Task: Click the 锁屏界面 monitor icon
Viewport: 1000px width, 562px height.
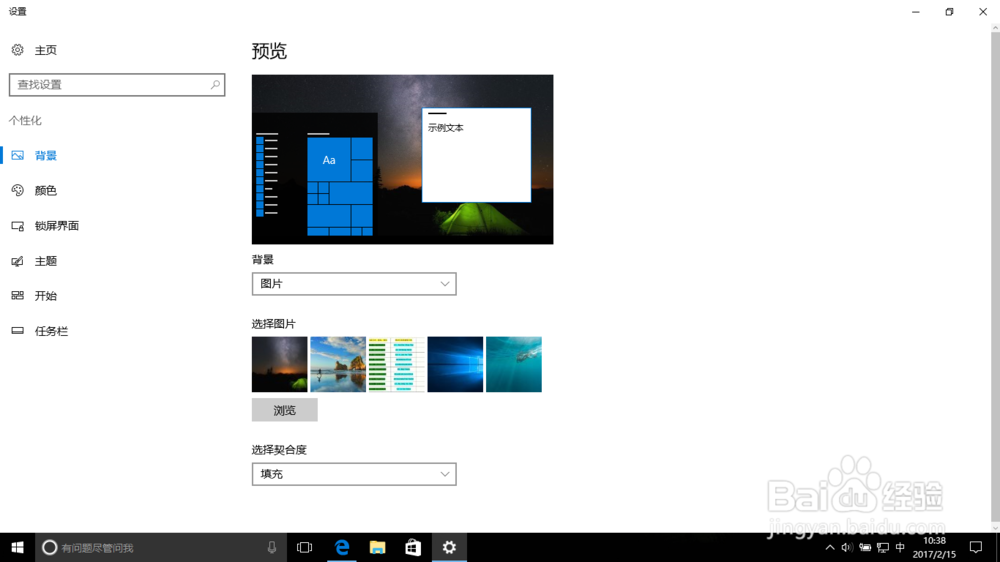Action: coord(17,226)
